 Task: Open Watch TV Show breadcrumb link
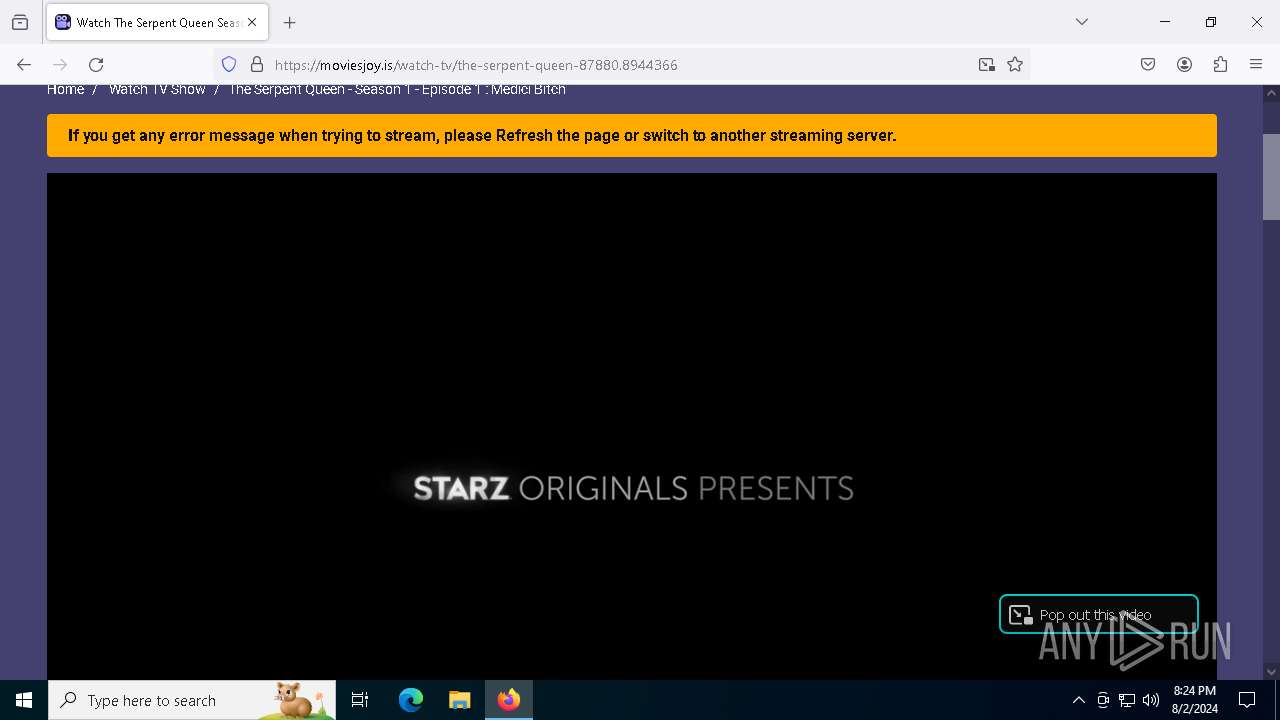[x=157, y=89]
